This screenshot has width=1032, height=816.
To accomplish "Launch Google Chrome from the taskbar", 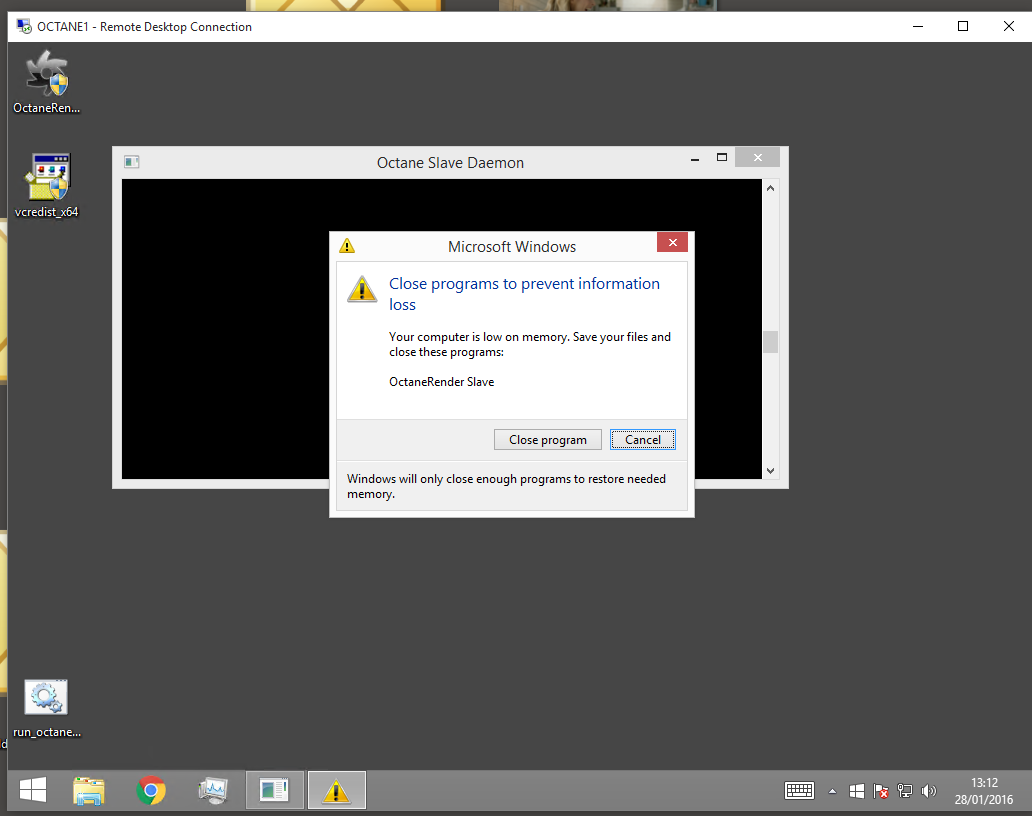I will point(151,790).
